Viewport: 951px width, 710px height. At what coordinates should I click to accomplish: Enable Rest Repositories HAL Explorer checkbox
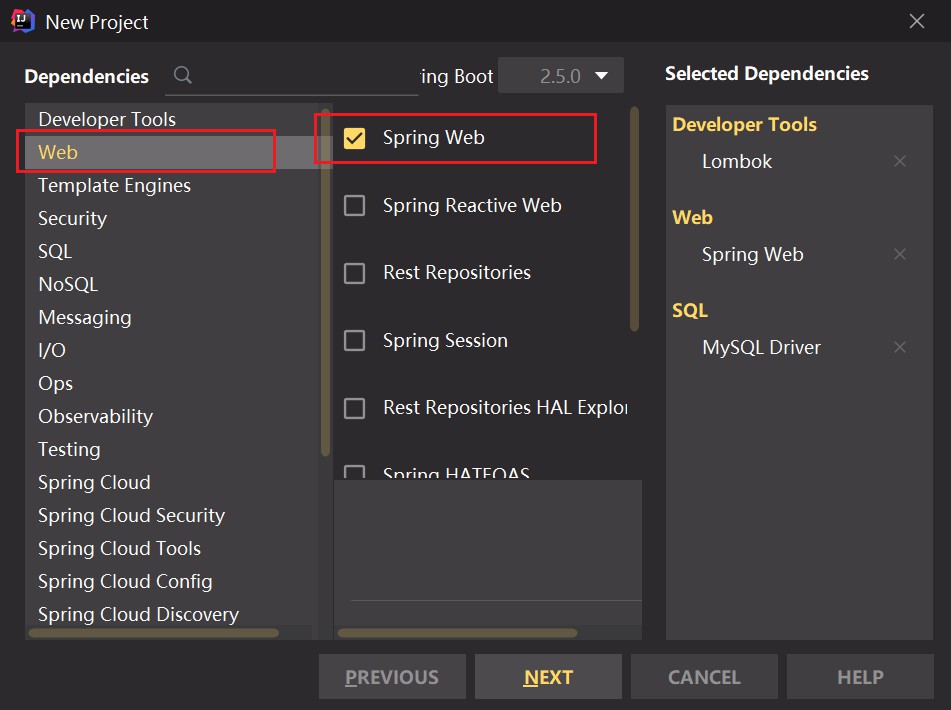click(355, 408)
